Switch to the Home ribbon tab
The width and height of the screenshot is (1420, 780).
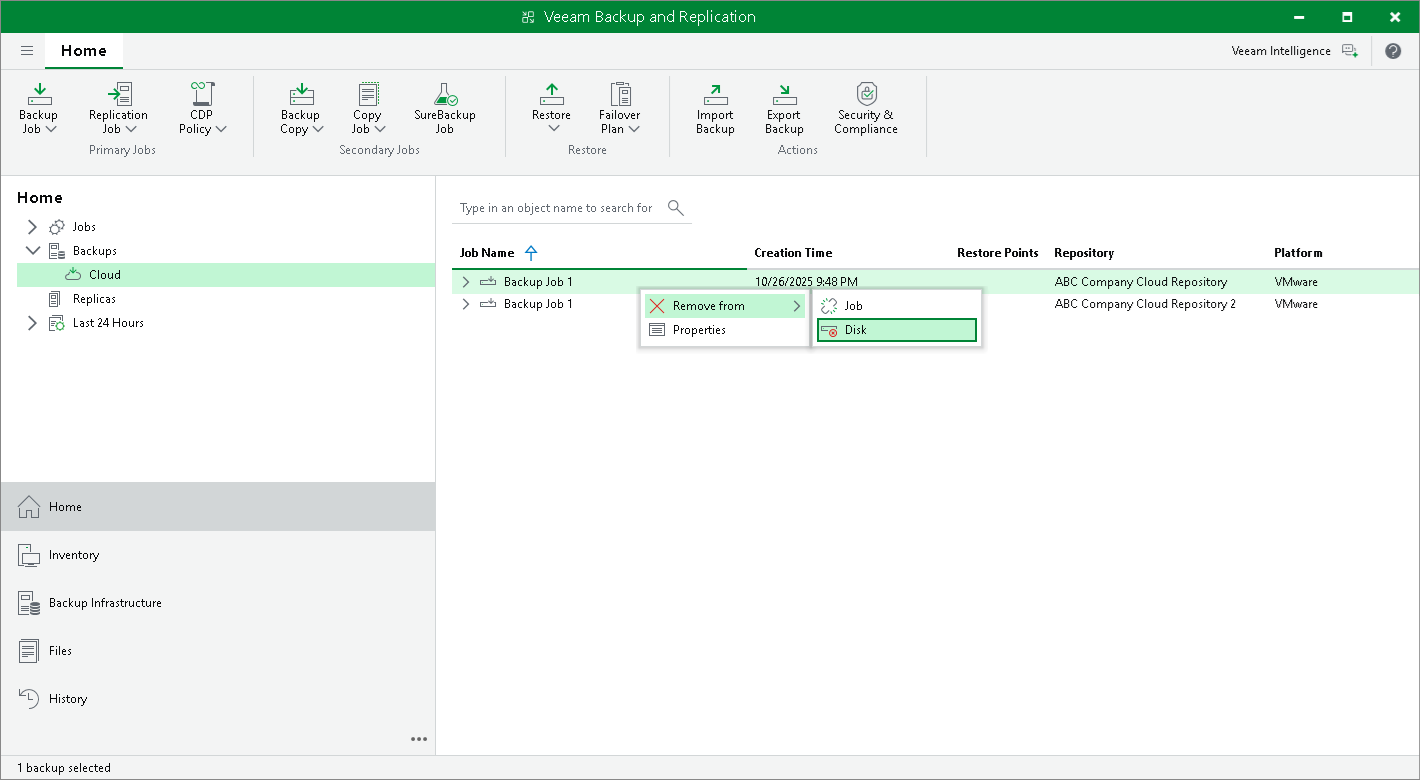tap(84, 51)
